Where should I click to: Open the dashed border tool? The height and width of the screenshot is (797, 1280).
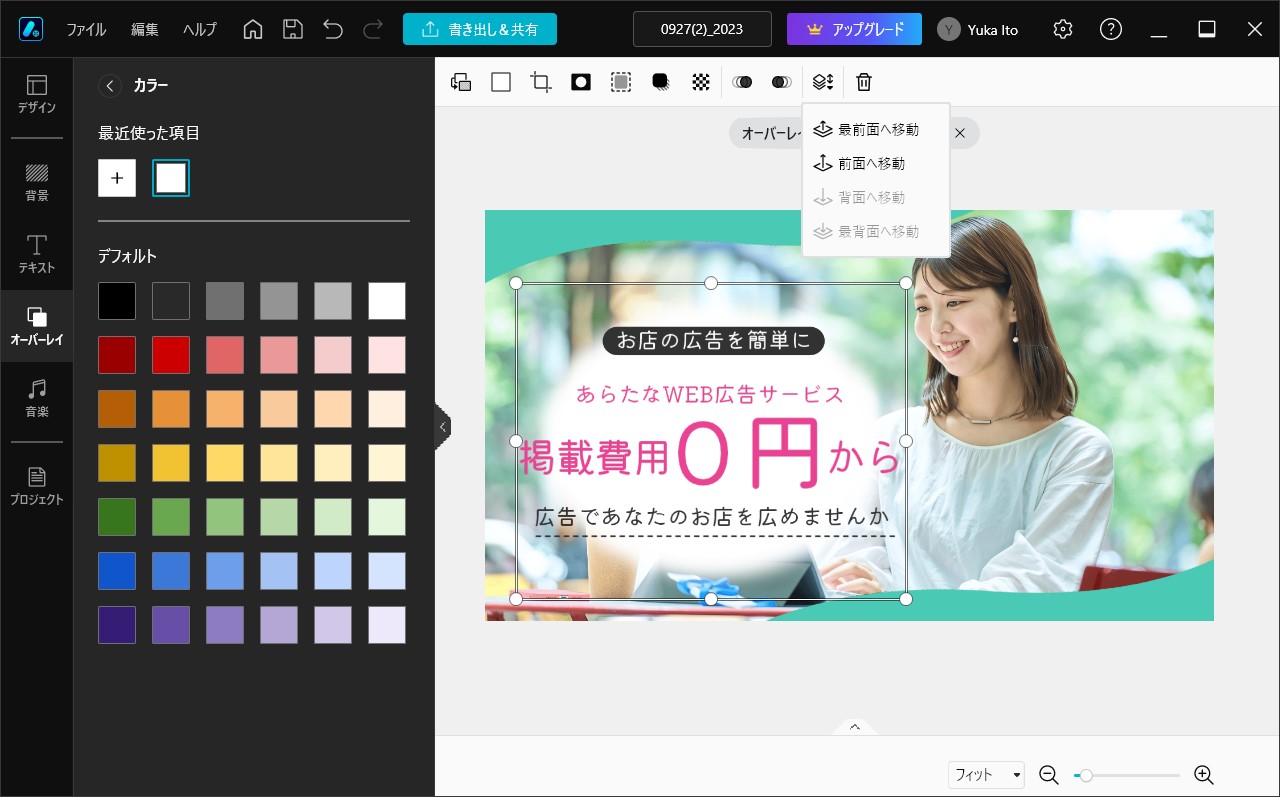[x=621, y=82]
